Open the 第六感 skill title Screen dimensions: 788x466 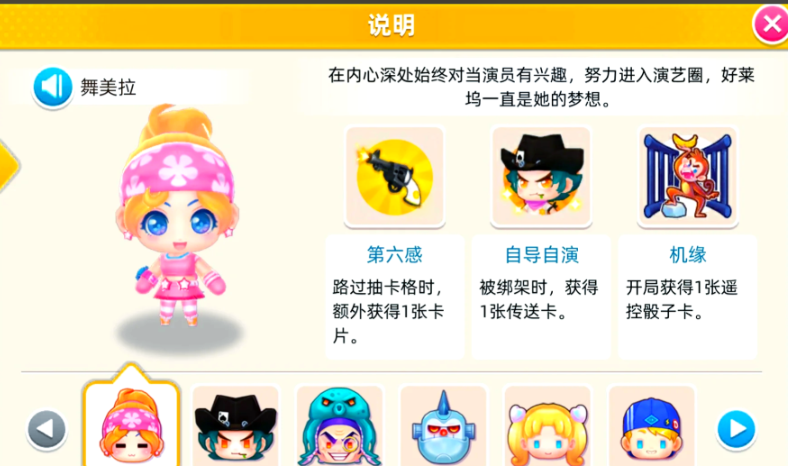(x=395, y=255)
